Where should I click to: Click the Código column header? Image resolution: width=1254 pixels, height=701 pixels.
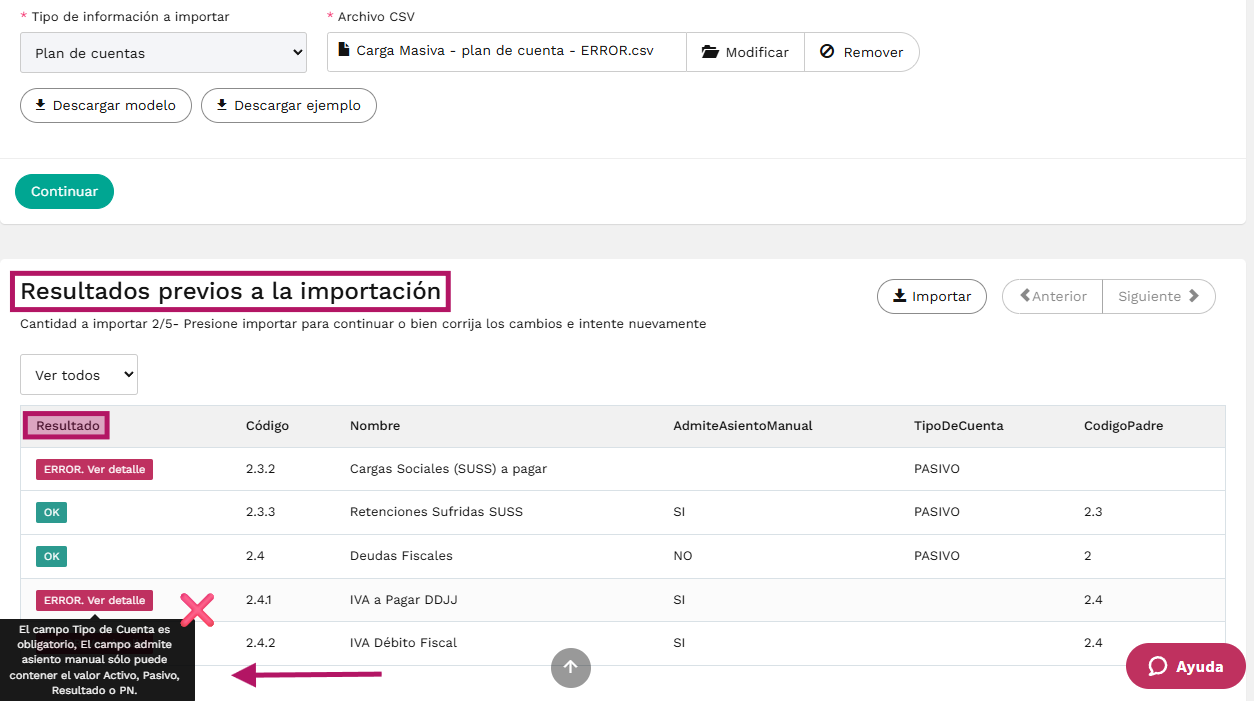coord(267,426)
